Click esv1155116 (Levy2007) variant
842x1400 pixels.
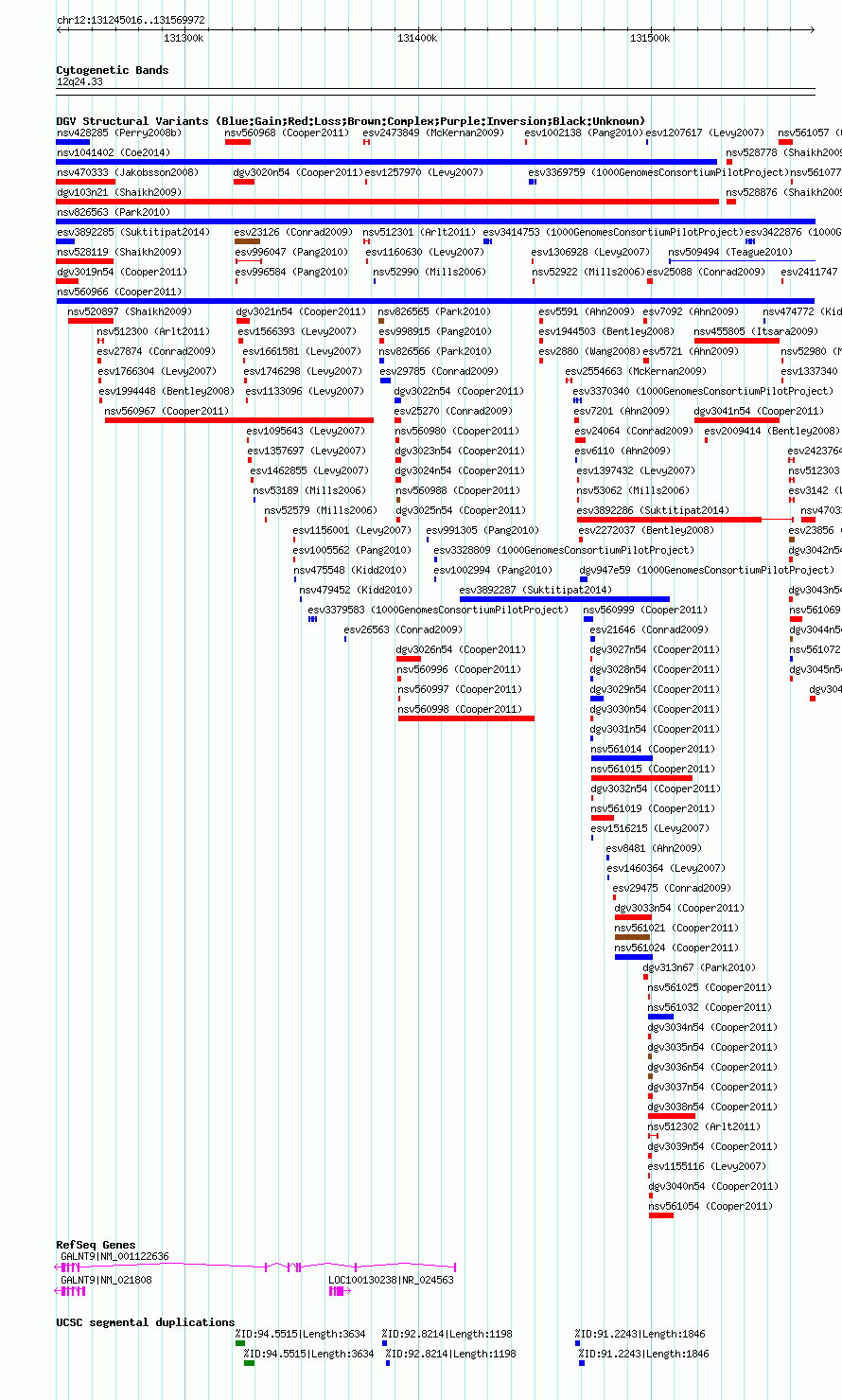click(707, 1167)
